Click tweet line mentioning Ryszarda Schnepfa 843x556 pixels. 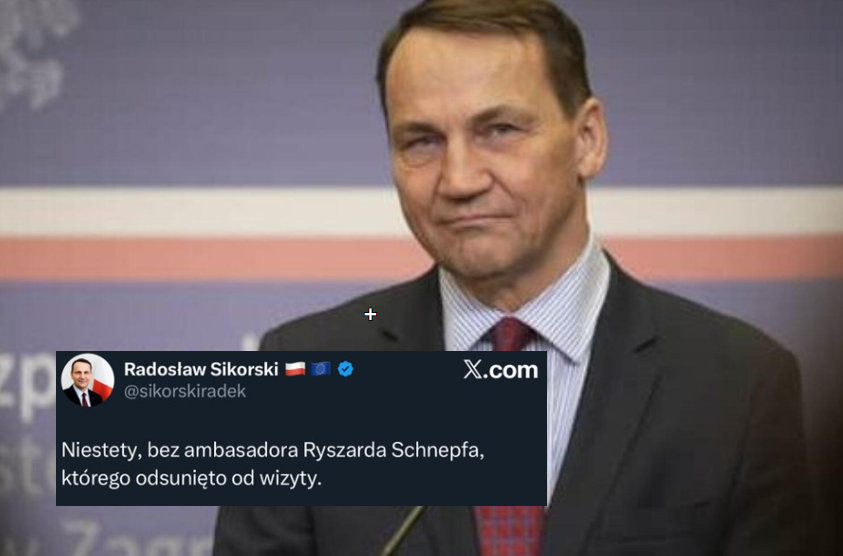pos(273,450)
